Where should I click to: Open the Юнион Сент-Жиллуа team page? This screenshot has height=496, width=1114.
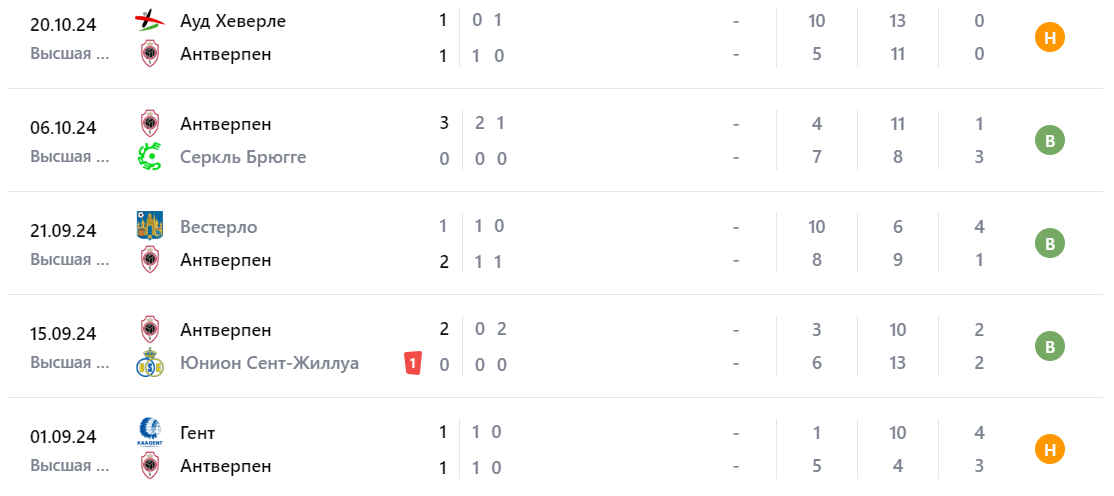269,363
